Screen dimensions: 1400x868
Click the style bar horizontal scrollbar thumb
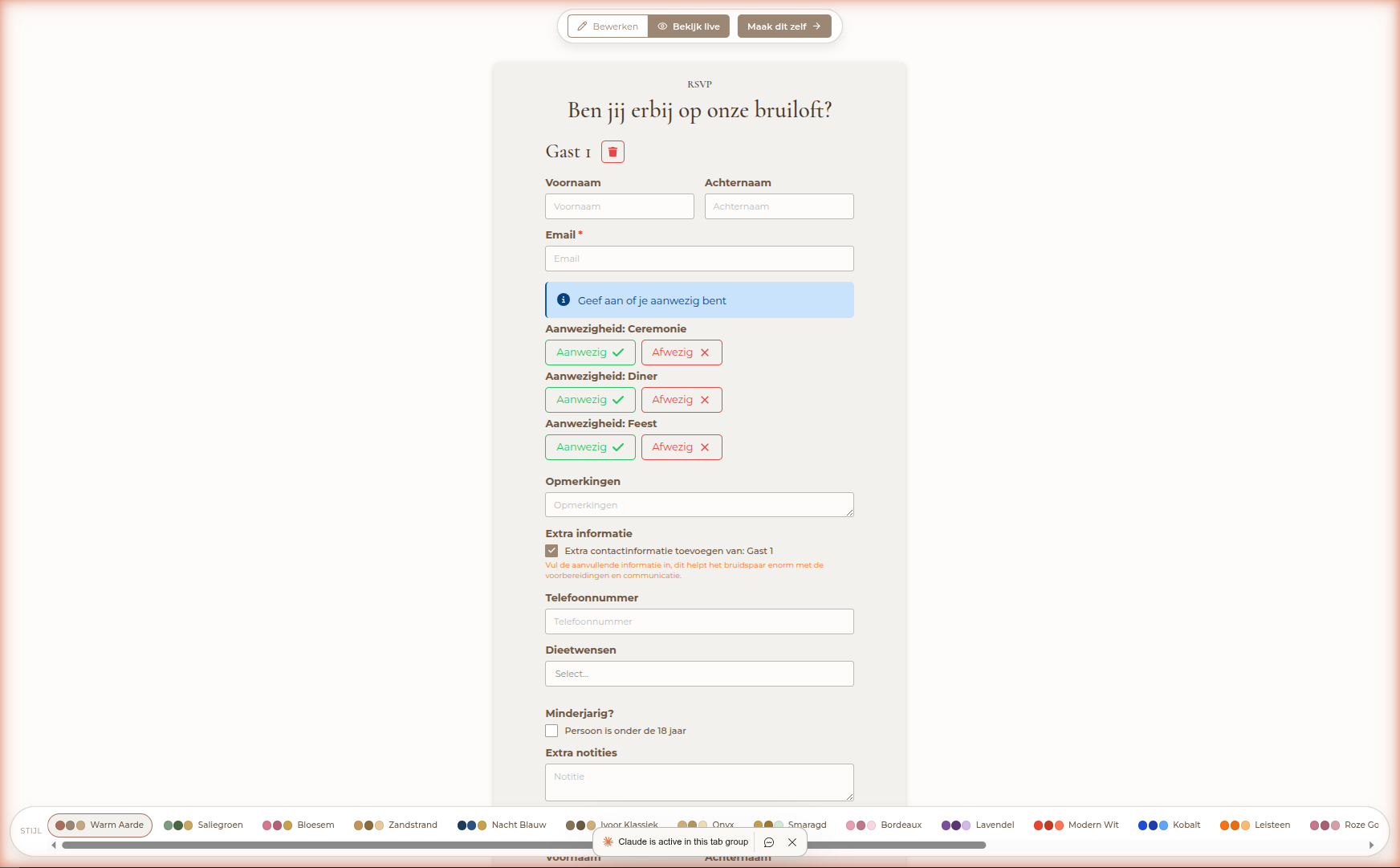523,845
